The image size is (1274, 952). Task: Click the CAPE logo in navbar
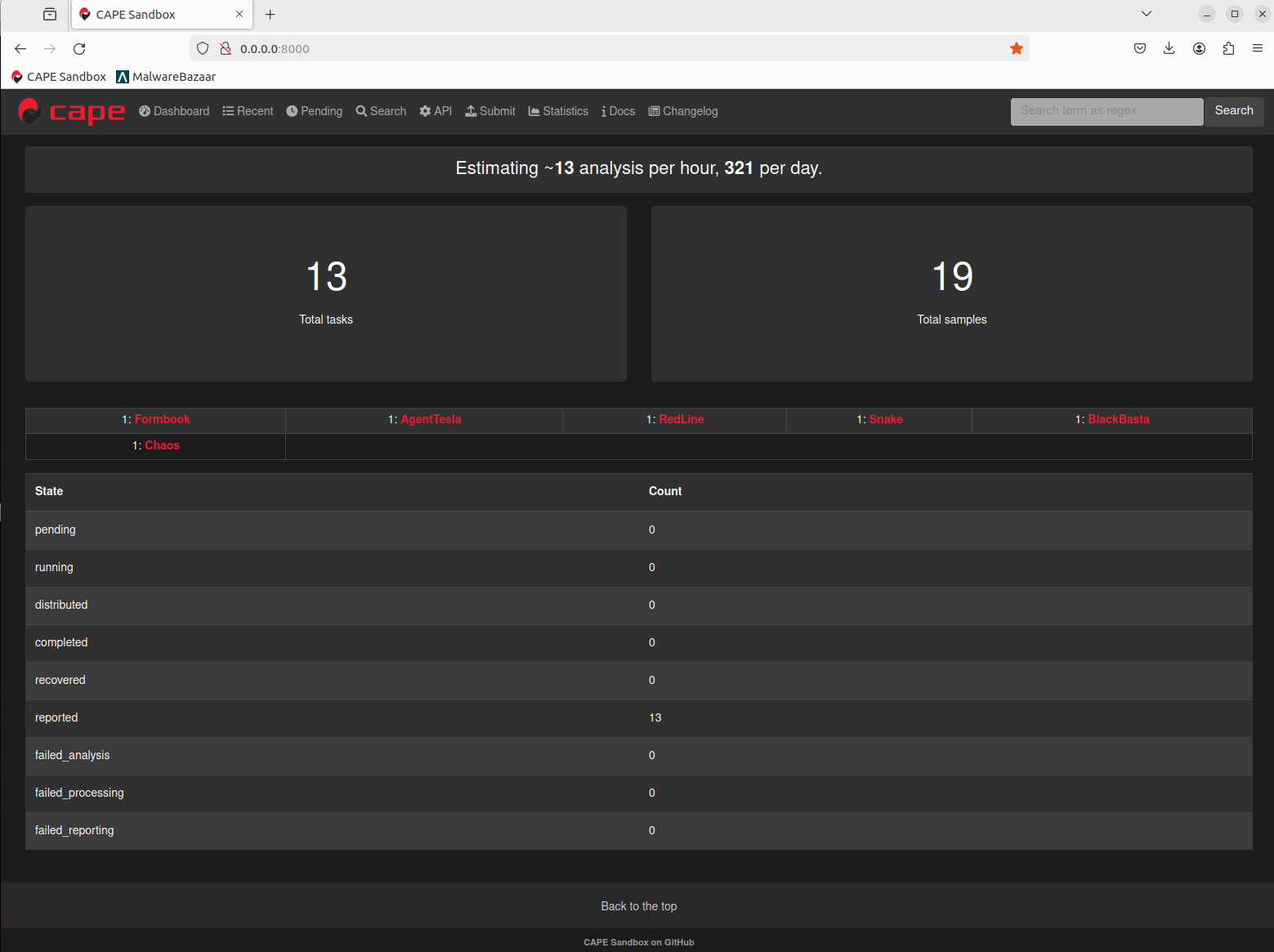71,111
